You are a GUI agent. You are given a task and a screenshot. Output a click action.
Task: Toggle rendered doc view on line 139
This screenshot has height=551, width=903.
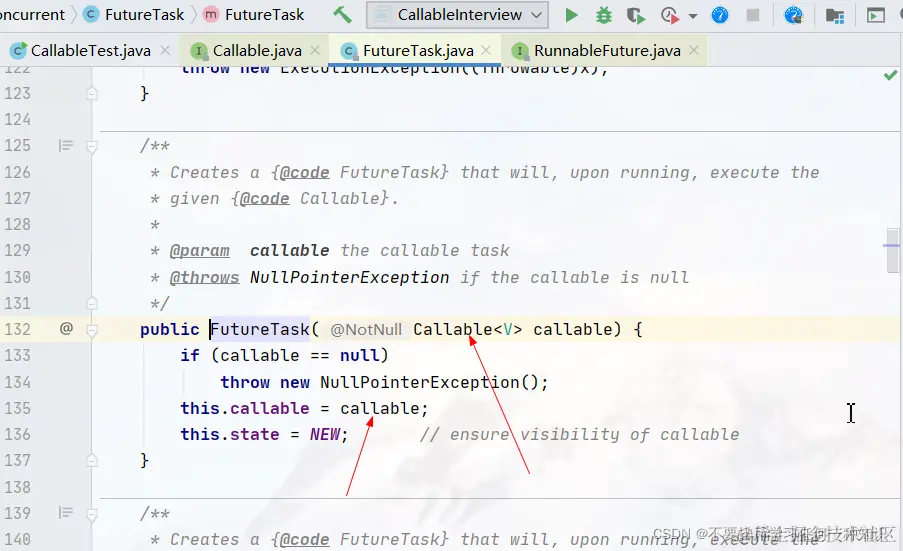pyautogui.click(x=66, y=512)
